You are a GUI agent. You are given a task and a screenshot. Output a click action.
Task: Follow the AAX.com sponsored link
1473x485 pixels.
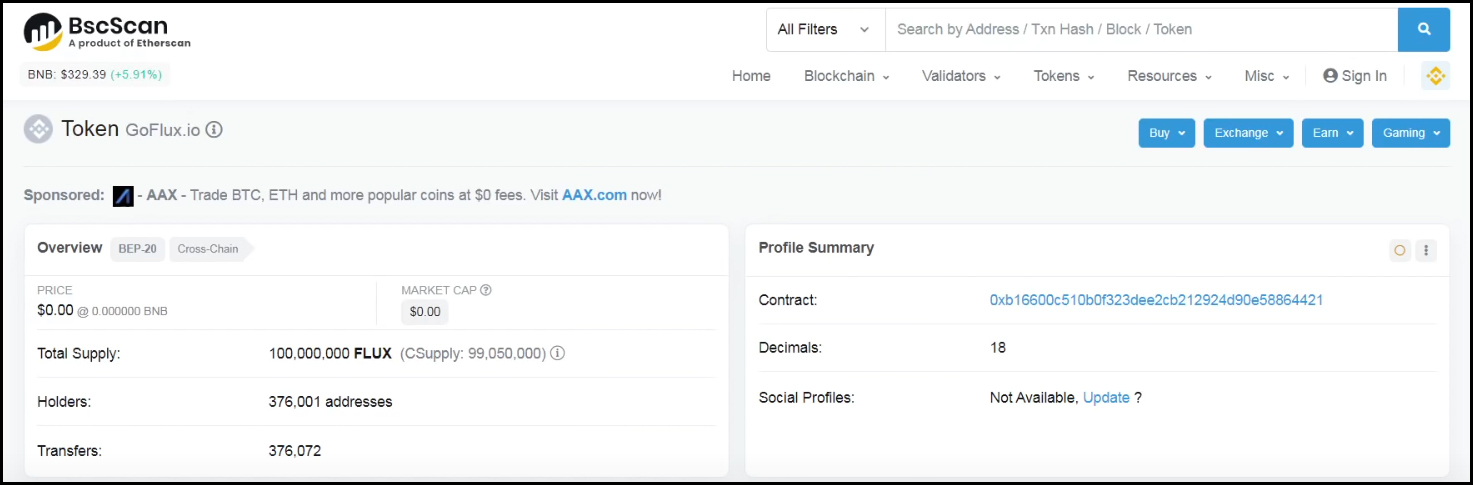(x=594, y=195)
